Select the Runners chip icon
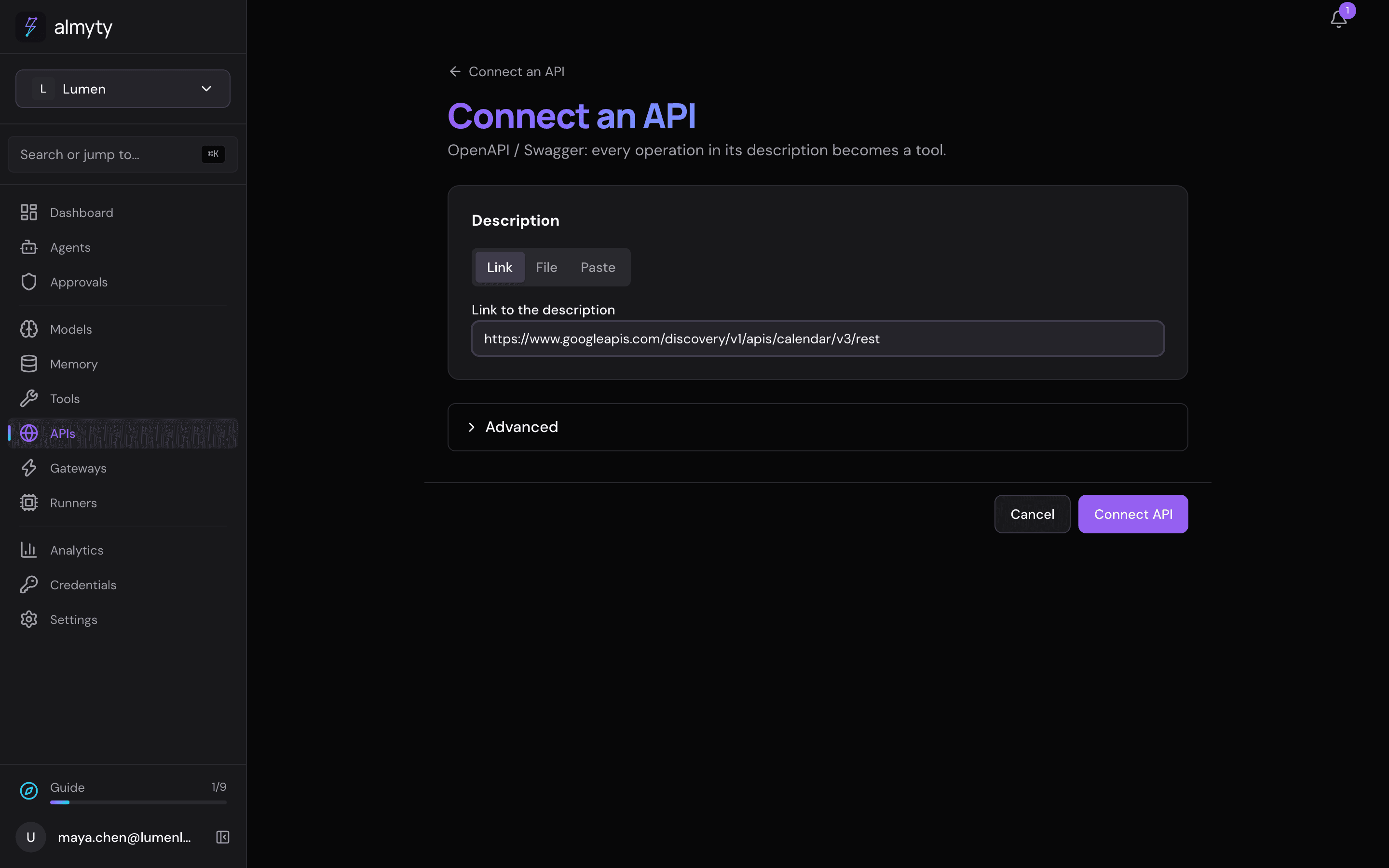The image size is (1389, 868). (29, 503)
